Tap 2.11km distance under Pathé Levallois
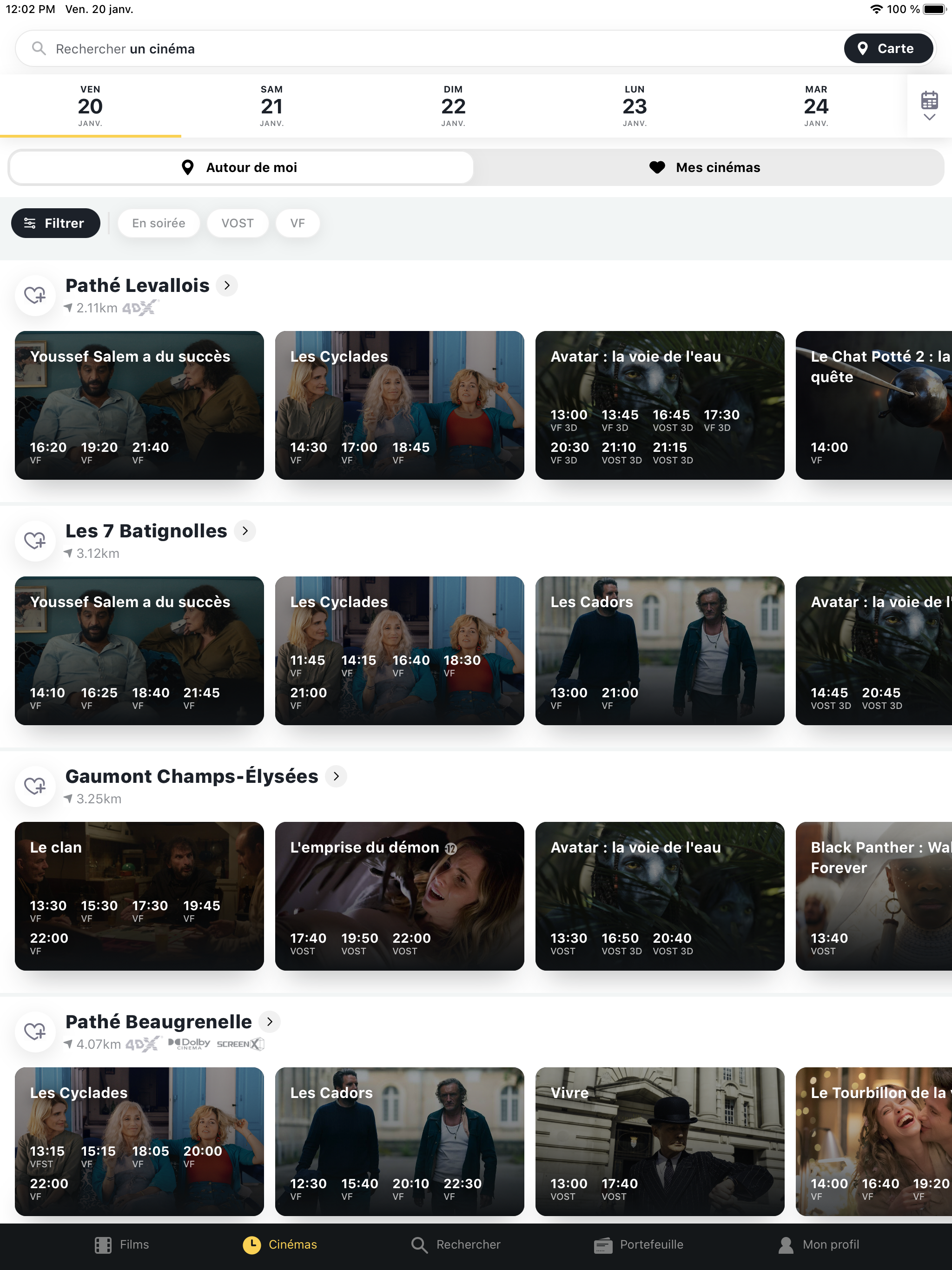952x1270 pixels. click(x=97, y=308)
